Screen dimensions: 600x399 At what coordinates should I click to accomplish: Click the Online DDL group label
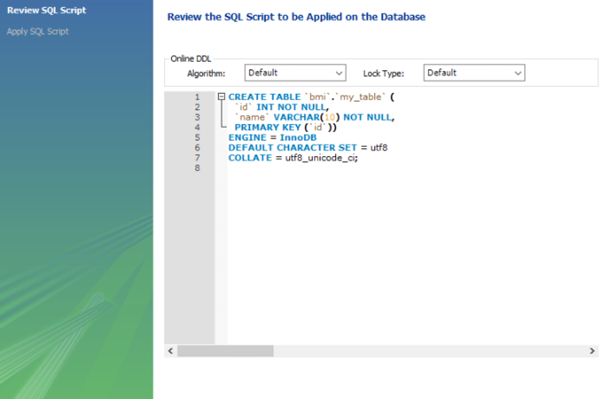(191, 59)
